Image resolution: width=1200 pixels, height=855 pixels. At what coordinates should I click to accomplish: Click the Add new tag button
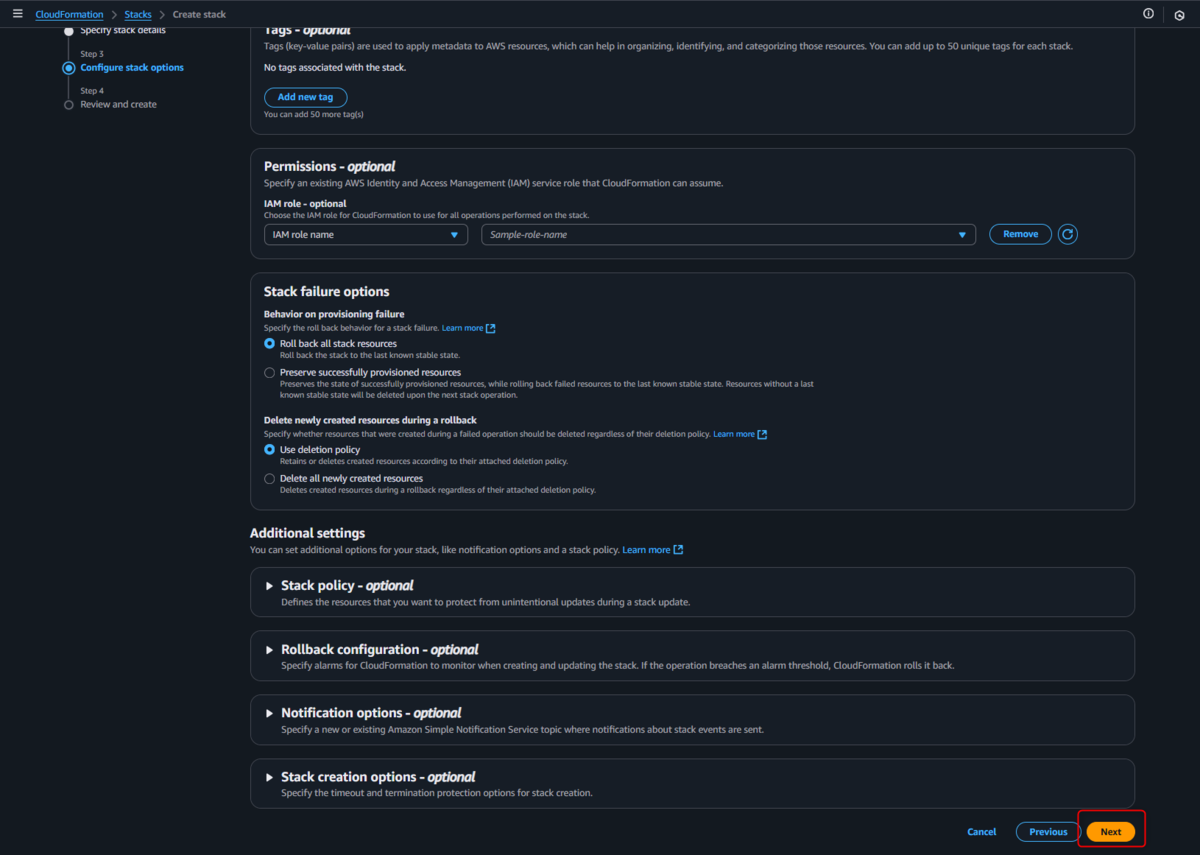point(305,97)
